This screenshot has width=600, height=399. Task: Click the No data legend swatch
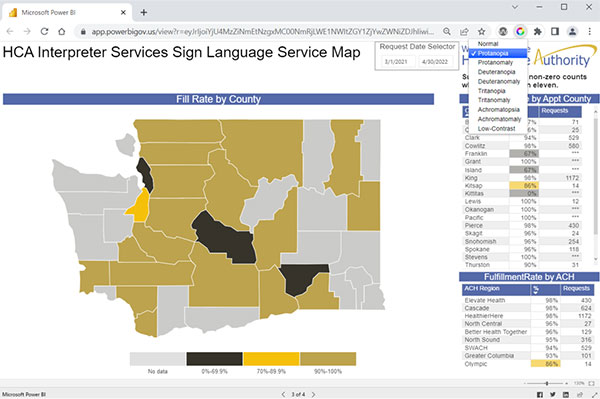point(157,359)
